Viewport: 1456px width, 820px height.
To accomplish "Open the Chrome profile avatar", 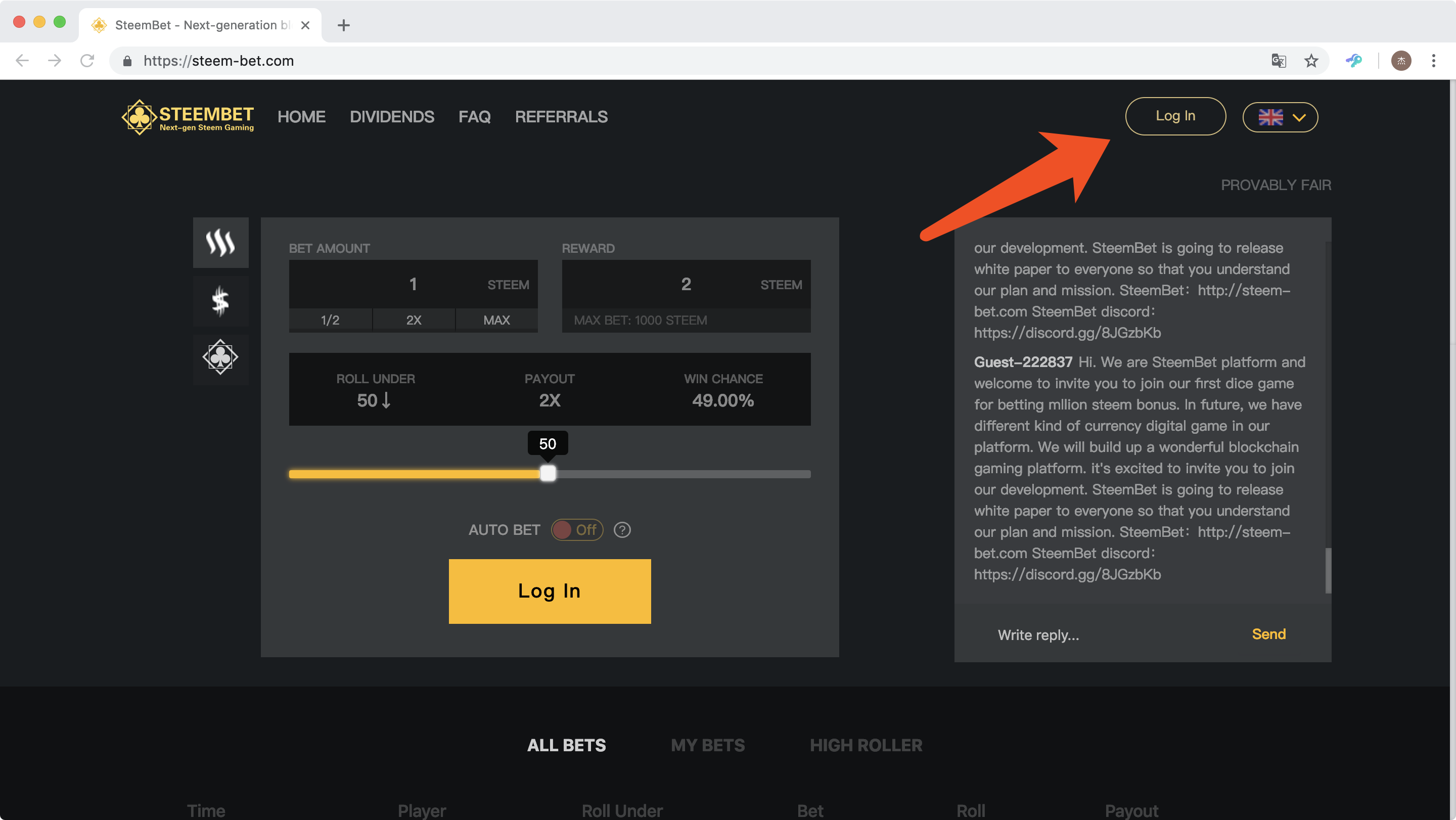I will click(1401, 61).
